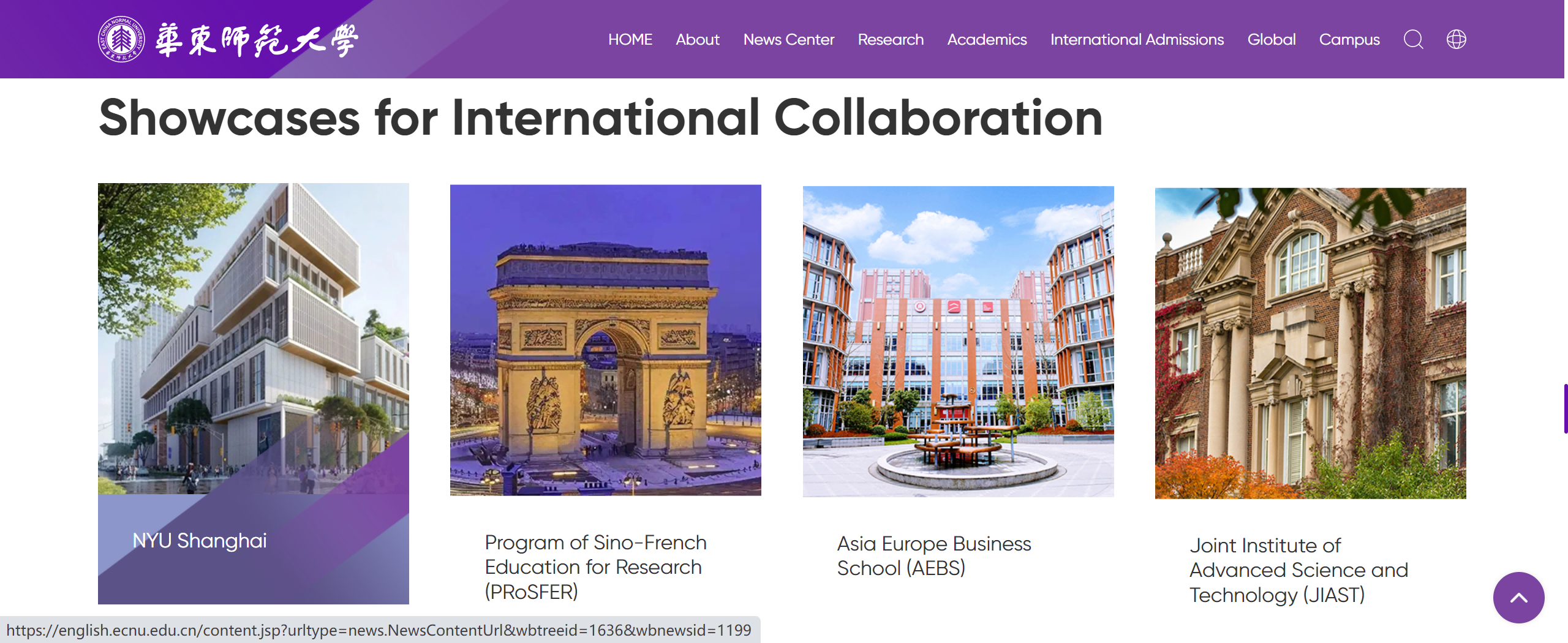Go to the HOME menu item
The image size is (1568, 643).
pos(630,40)
